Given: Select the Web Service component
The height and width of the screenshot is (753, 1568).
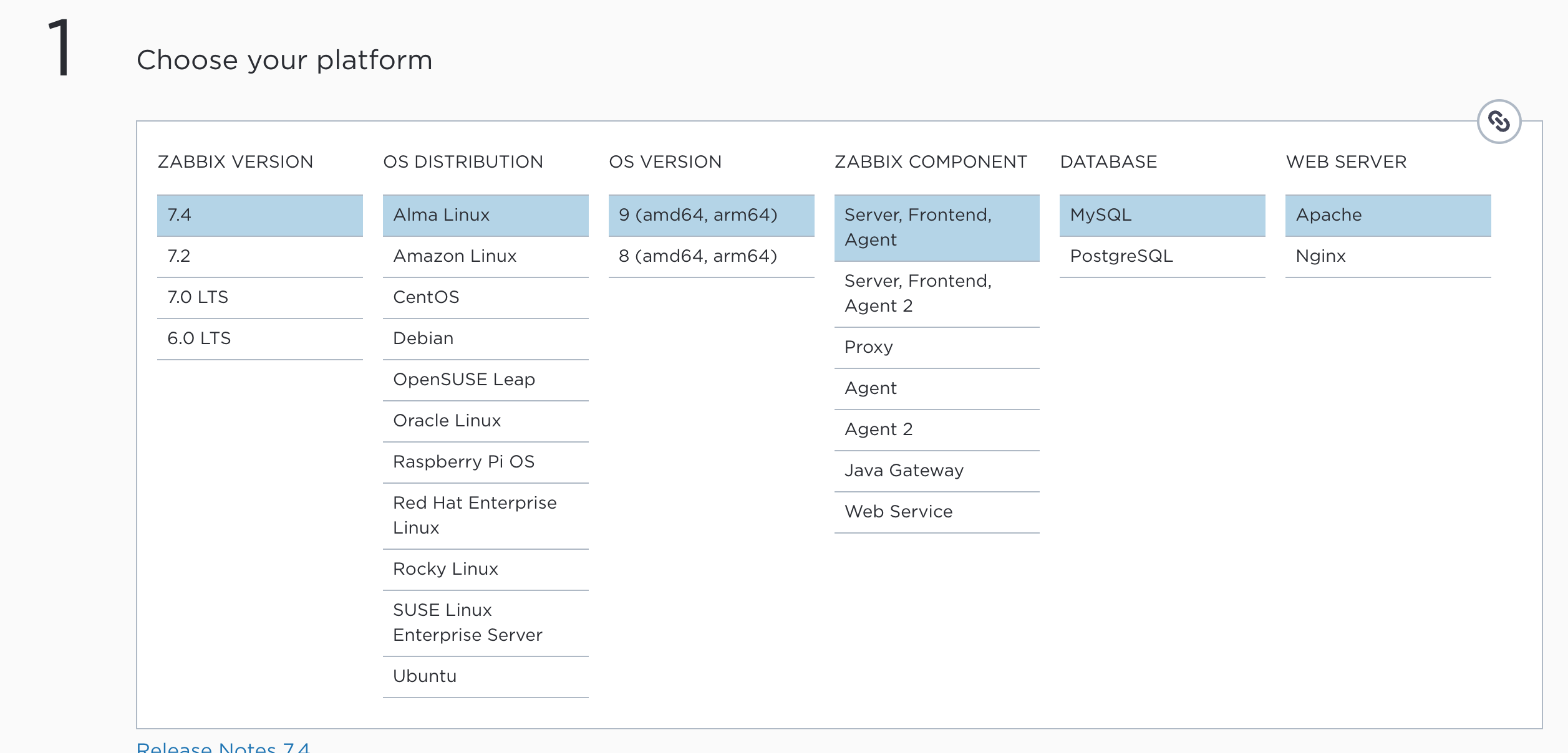Looking at the screenshot, I should [x=937, y=512].
